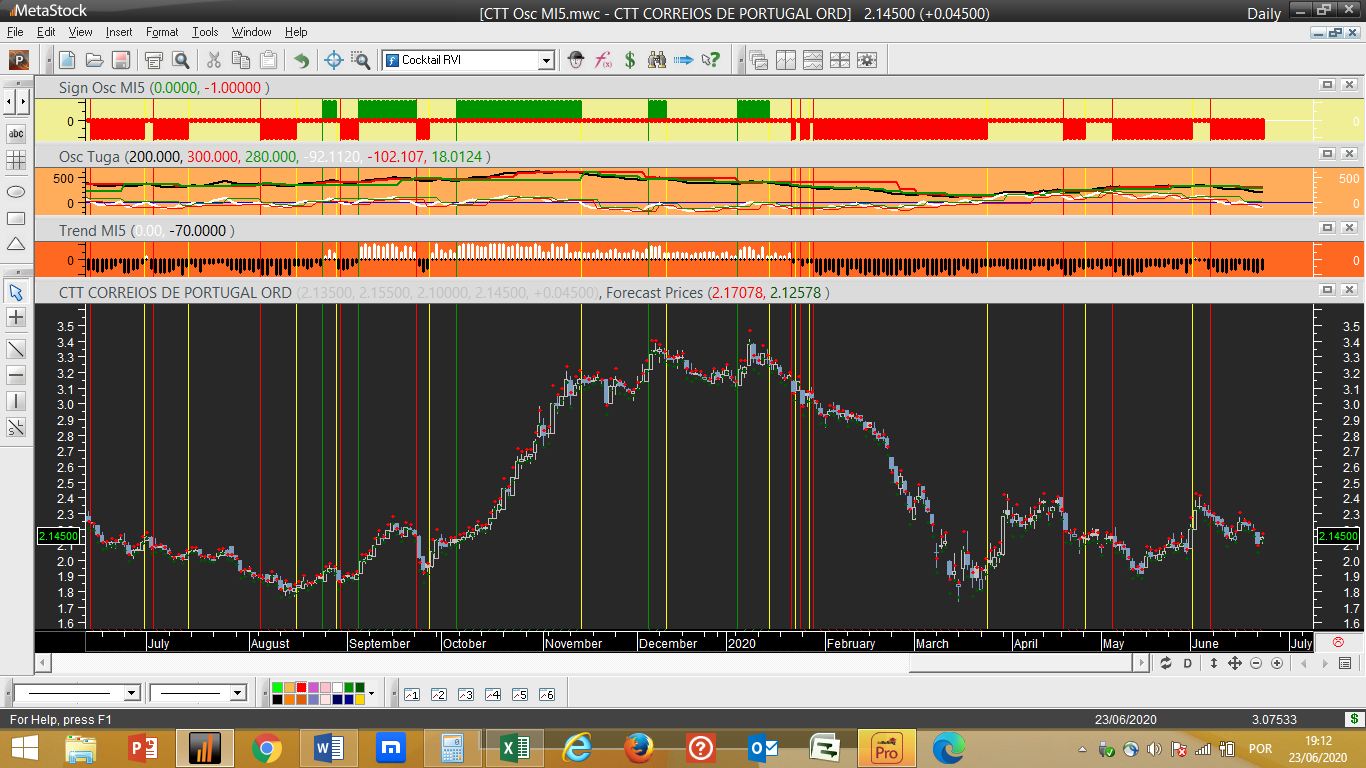Click the crosshair data window icon

tap(335, 60)
